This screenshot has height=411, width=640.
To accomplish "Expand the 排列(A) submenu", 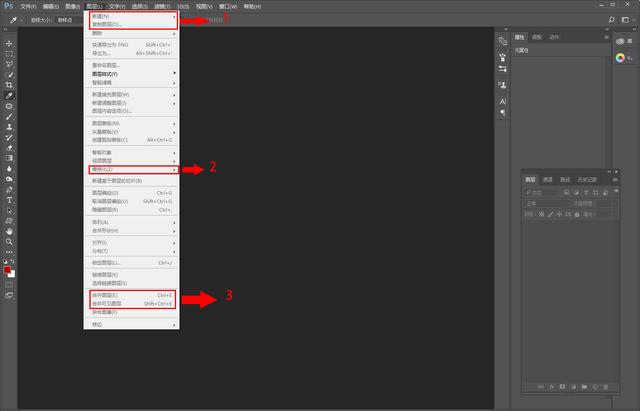I will click(131, 222).
